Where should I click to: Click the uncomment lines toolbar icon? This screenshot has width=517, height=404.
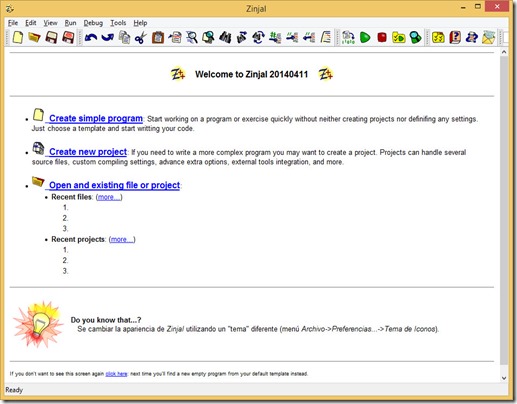309,37
